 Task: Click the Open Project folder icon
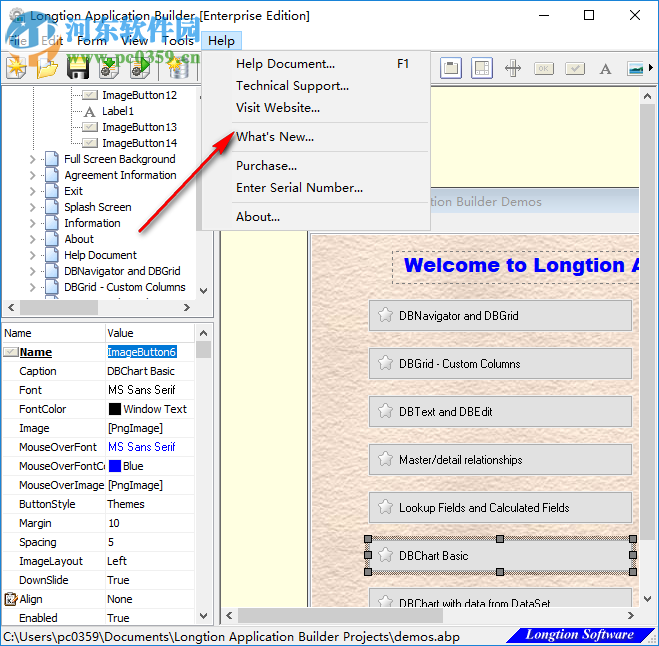point(47,68)
